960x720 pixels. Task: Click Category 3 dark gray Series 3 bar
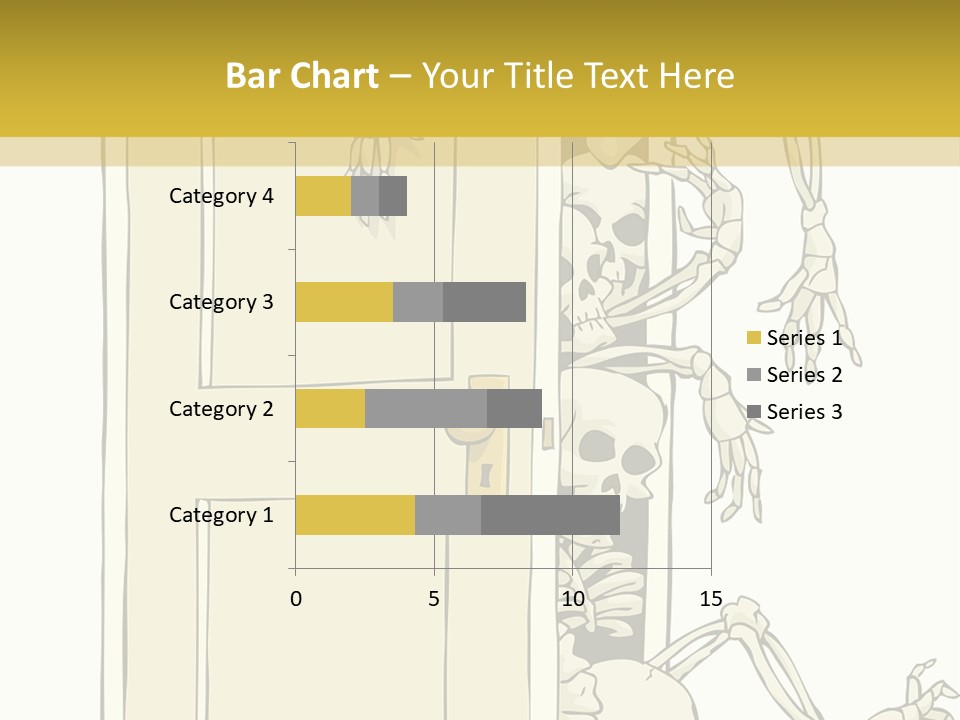[484, 302]
